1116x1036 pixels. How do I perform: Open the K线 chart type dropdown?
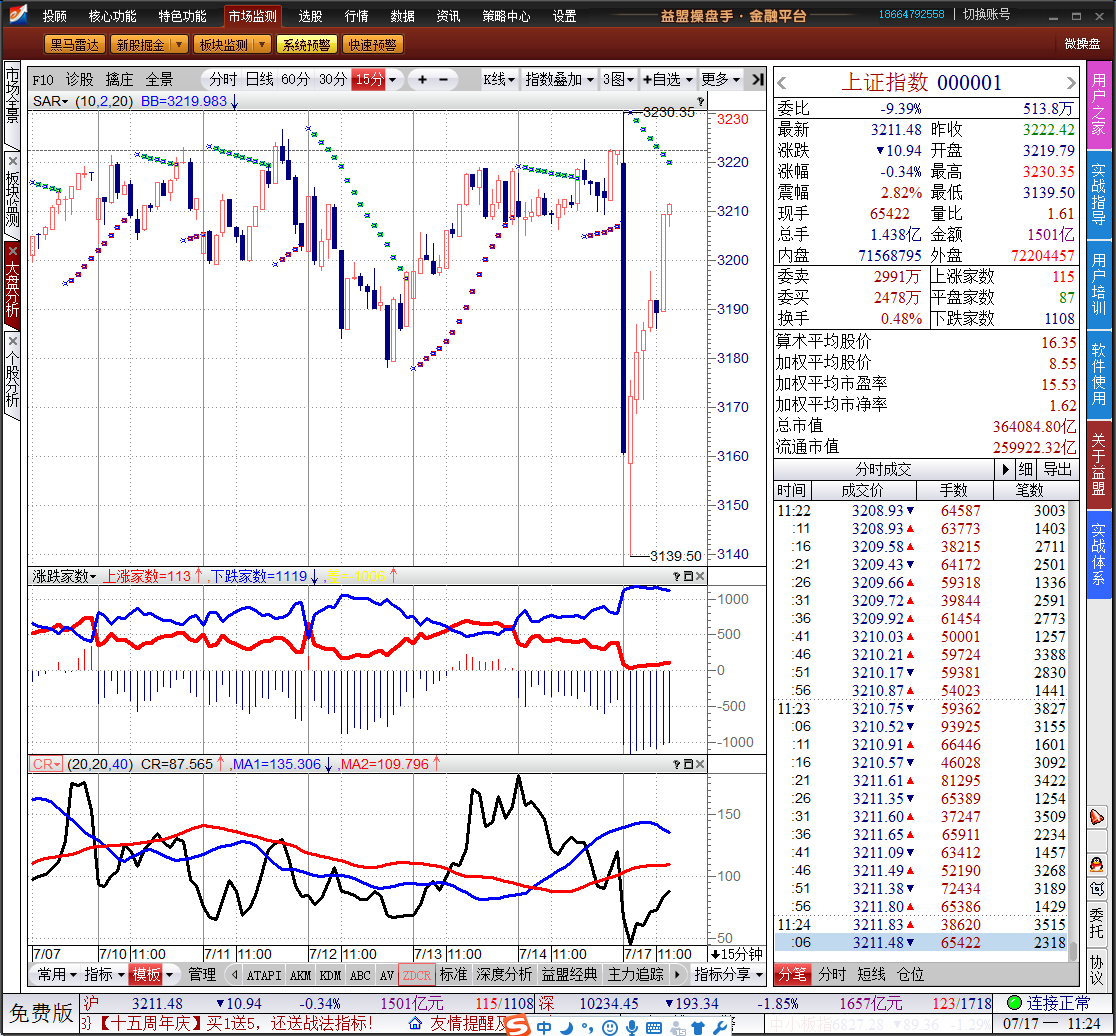(x=499, y=80)
